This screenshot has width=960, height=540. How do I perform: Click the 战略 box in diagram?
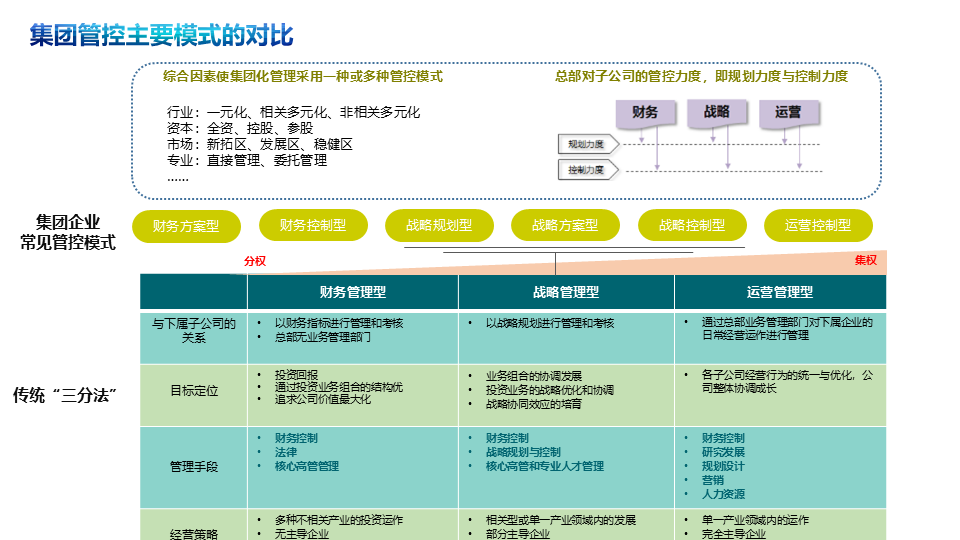pyautogui.click(x=716, y=112)
